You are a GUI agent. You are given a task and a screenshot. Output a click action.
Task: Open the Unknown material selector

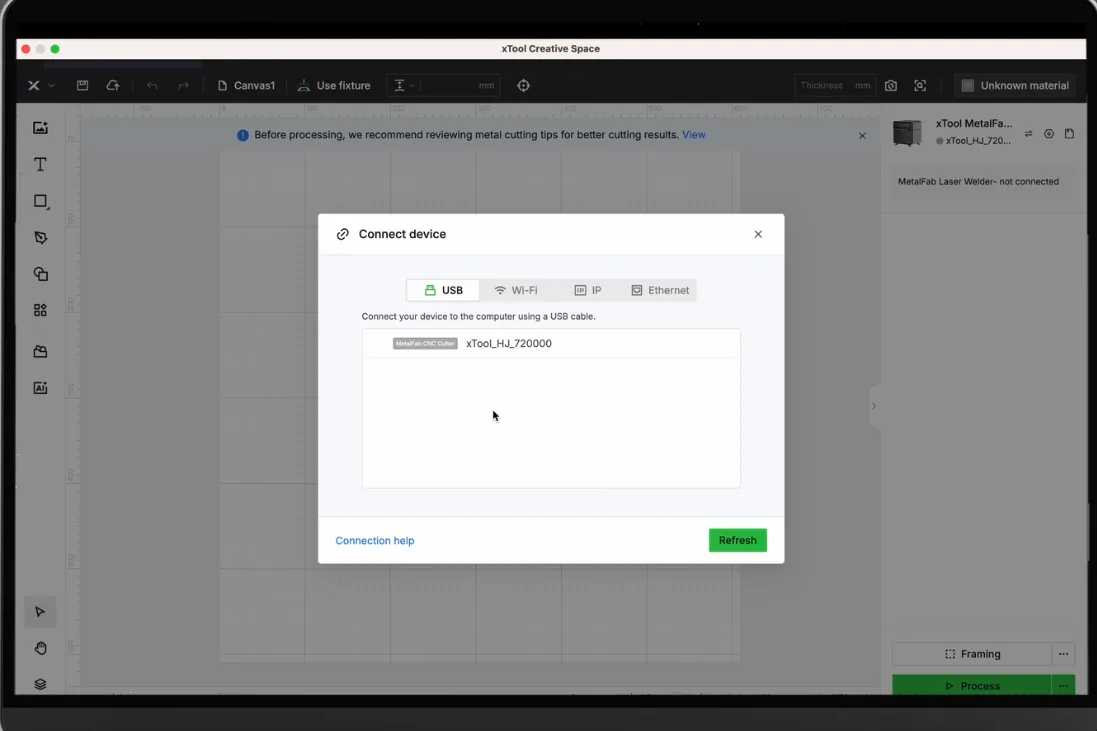tap(1015, 85)
